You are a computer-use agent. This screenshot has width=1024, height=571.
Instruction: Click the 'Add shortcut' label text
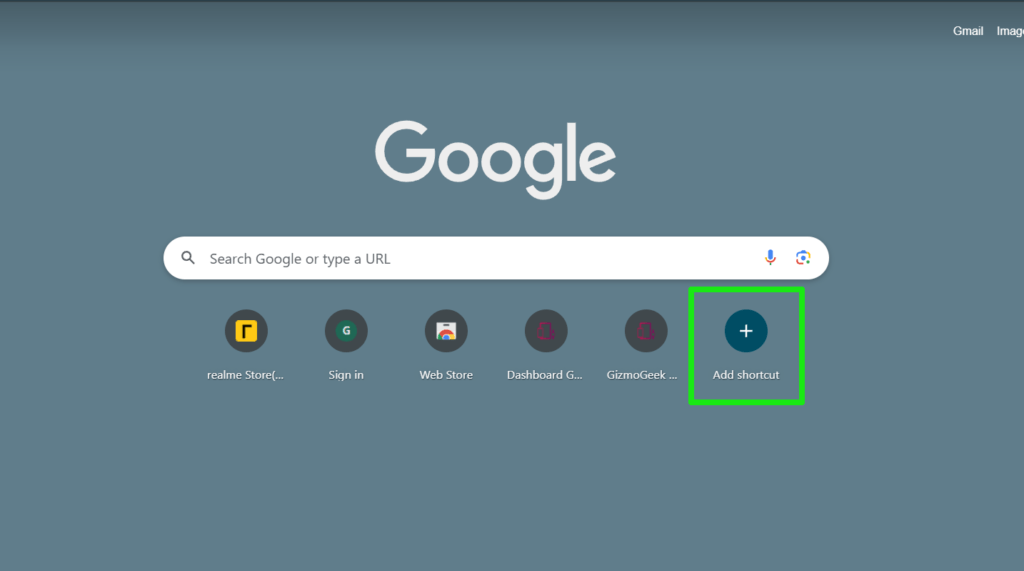coord(746,375)
